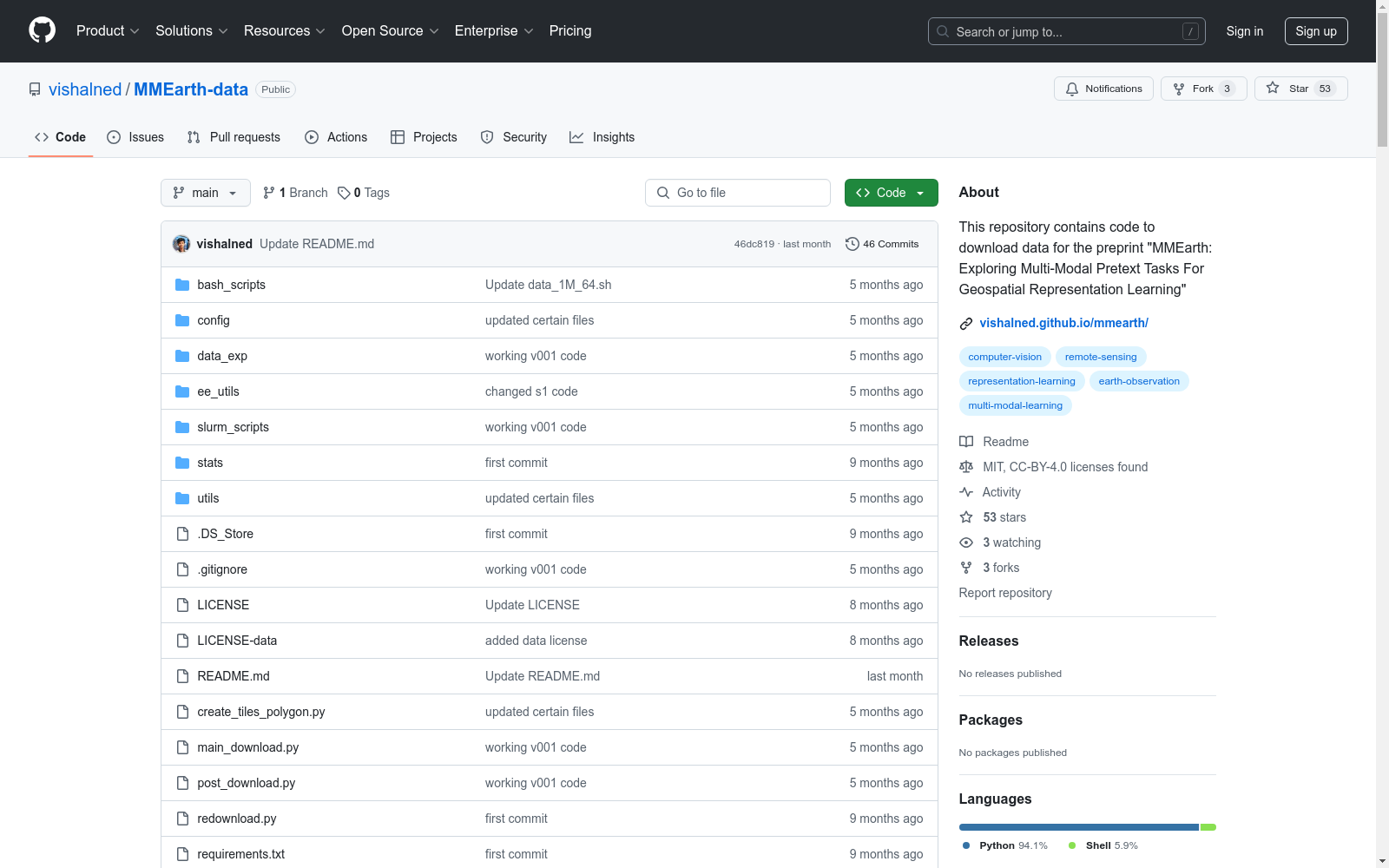Open the README.md file
Image resolution: width=1389 pixels, height=868 pixels.
point(233,676)
